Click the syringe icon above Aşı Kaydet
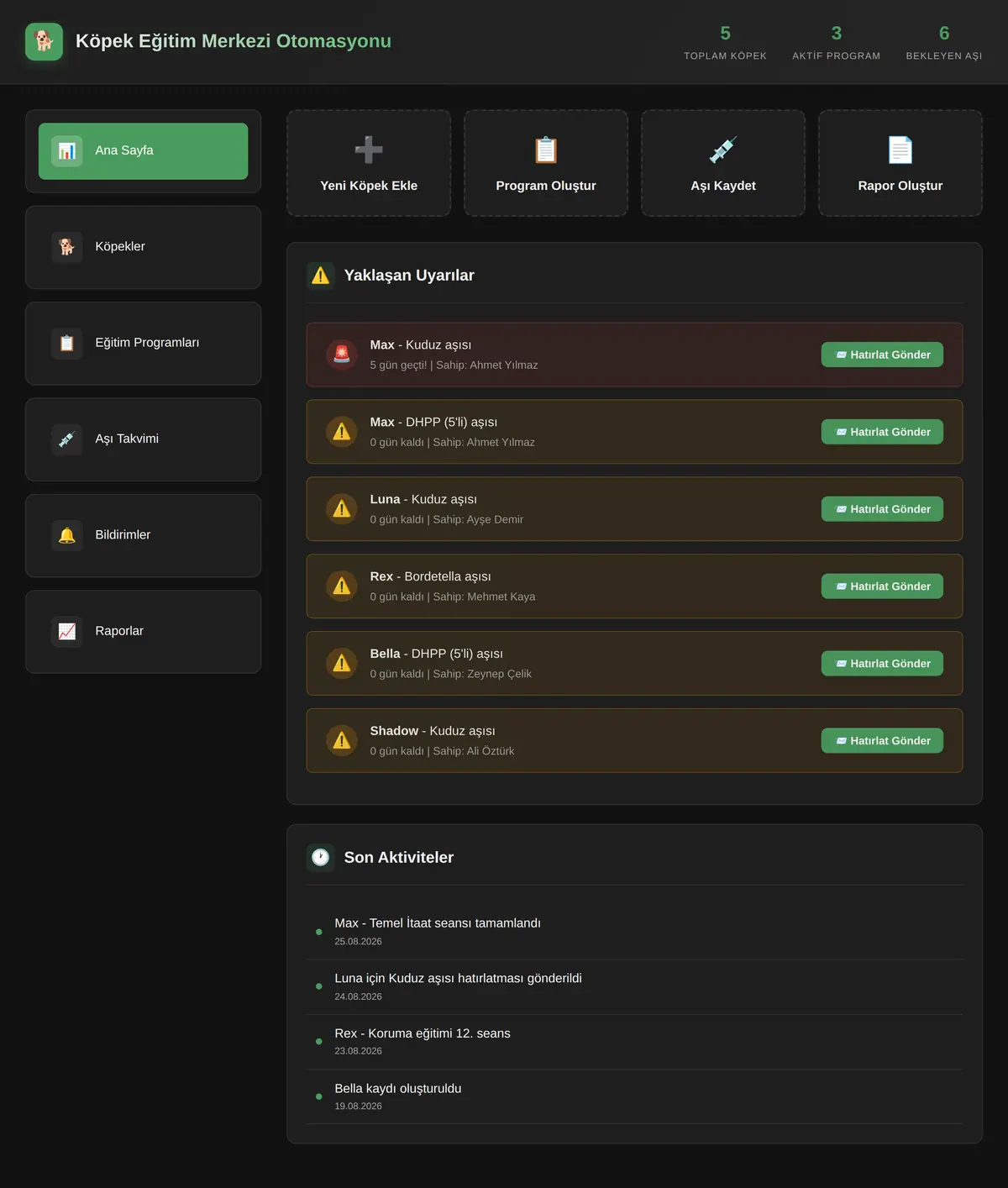Image resolution: width=1008 pixels, height=1188 pixels. point(723,150)
